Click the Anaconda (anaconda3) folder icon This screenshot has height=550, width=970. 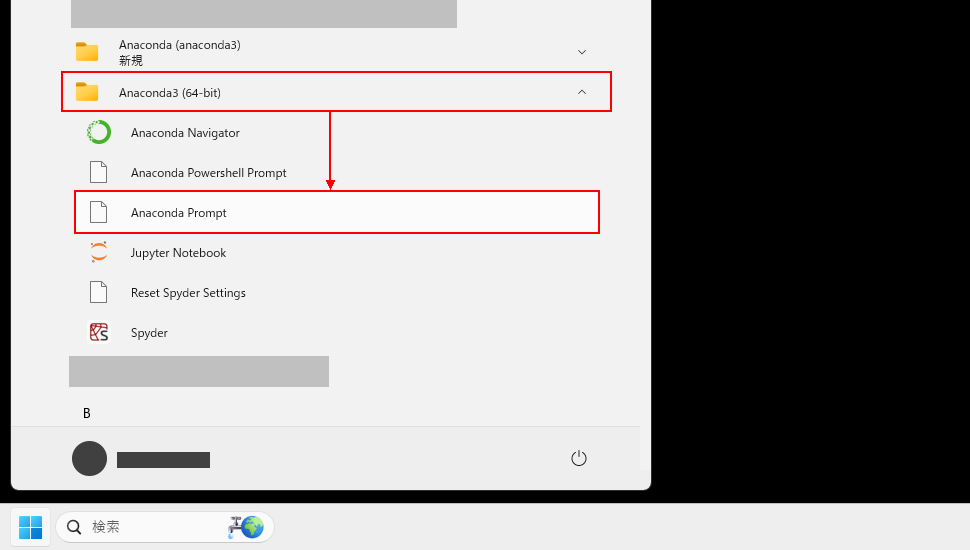87,52
